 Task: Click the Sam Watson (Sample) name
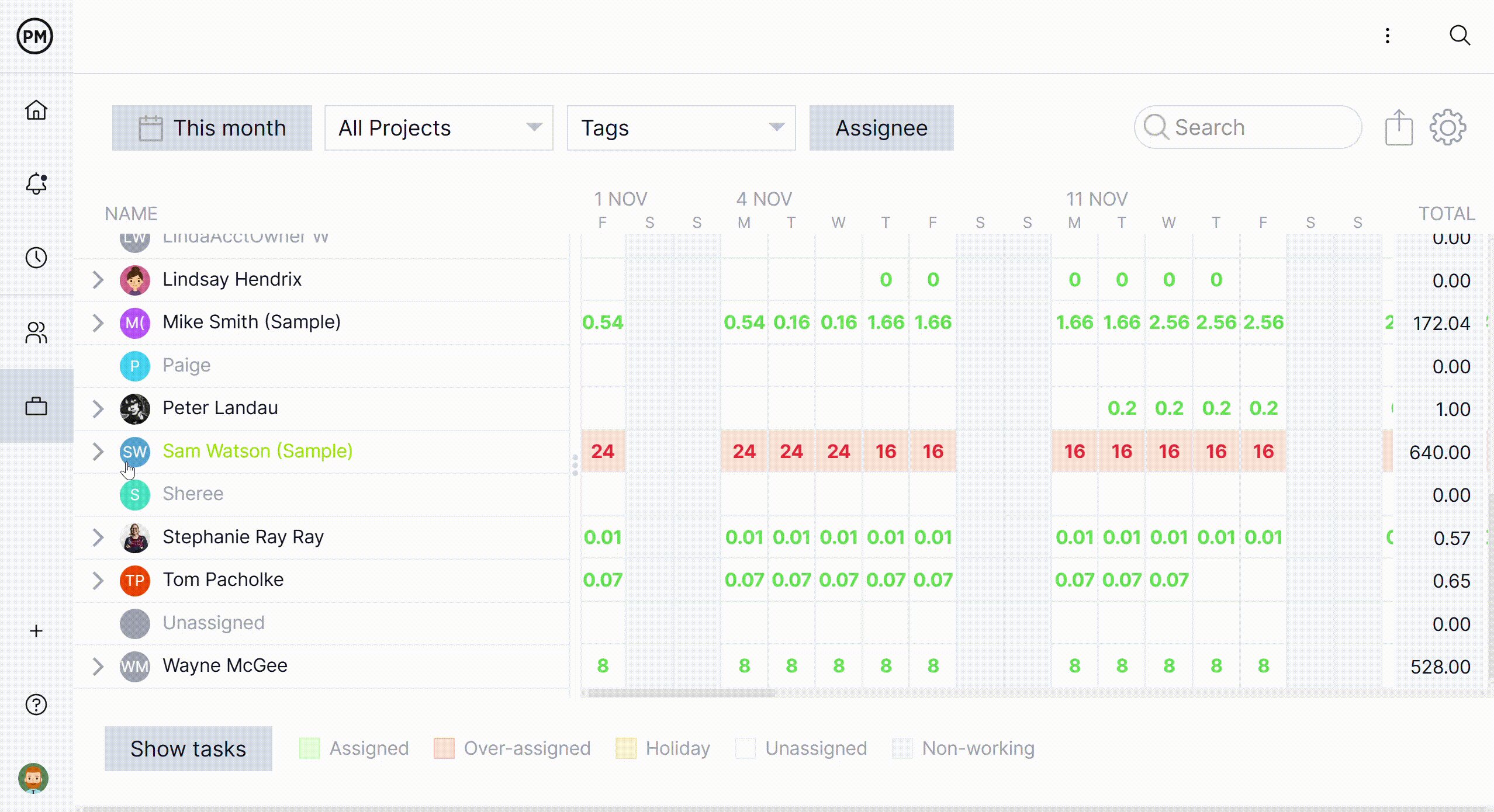(257, 451)
